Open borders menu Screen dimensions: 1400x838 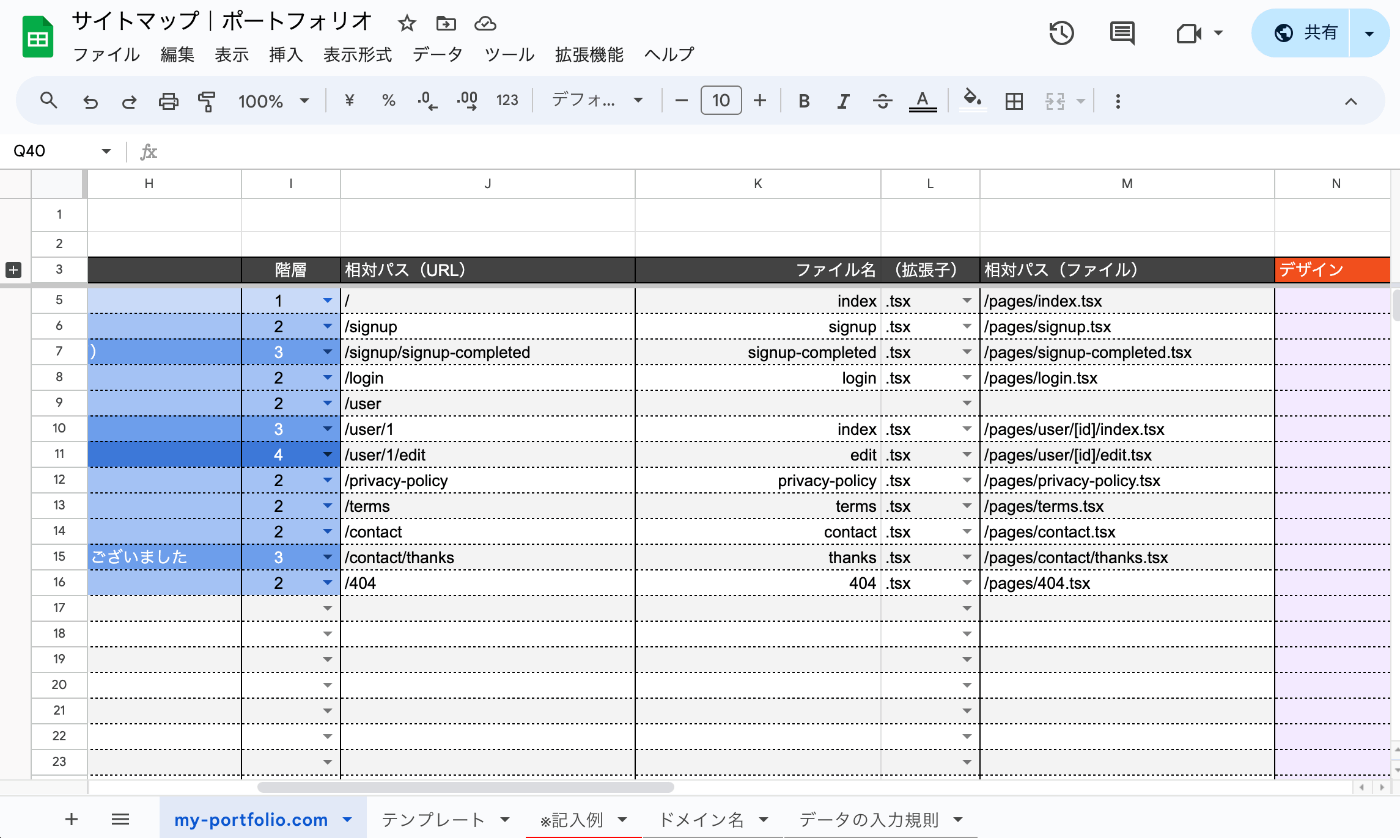coord(1014,100)
